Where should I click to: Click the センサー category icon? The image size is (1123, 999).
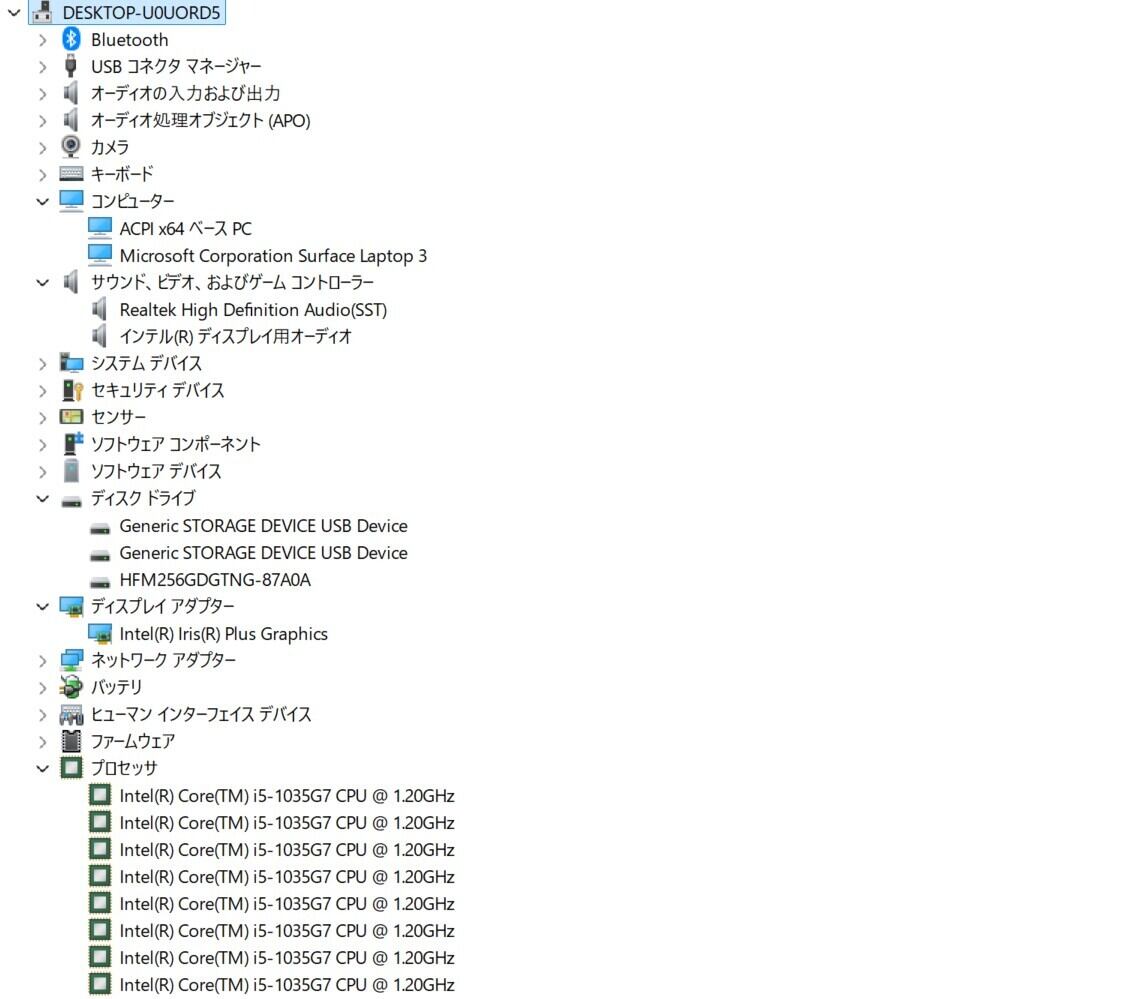pyautogui.click(x=71, y=416)
